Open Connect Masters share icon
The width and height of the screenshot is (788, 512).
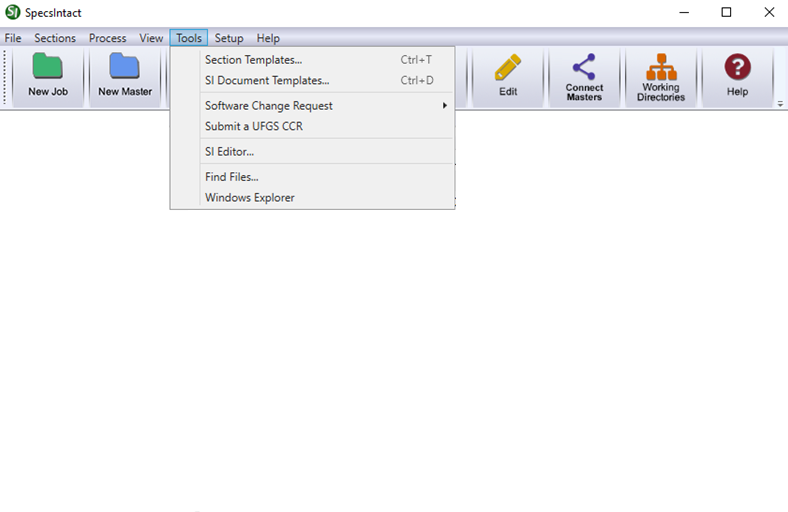584,67
